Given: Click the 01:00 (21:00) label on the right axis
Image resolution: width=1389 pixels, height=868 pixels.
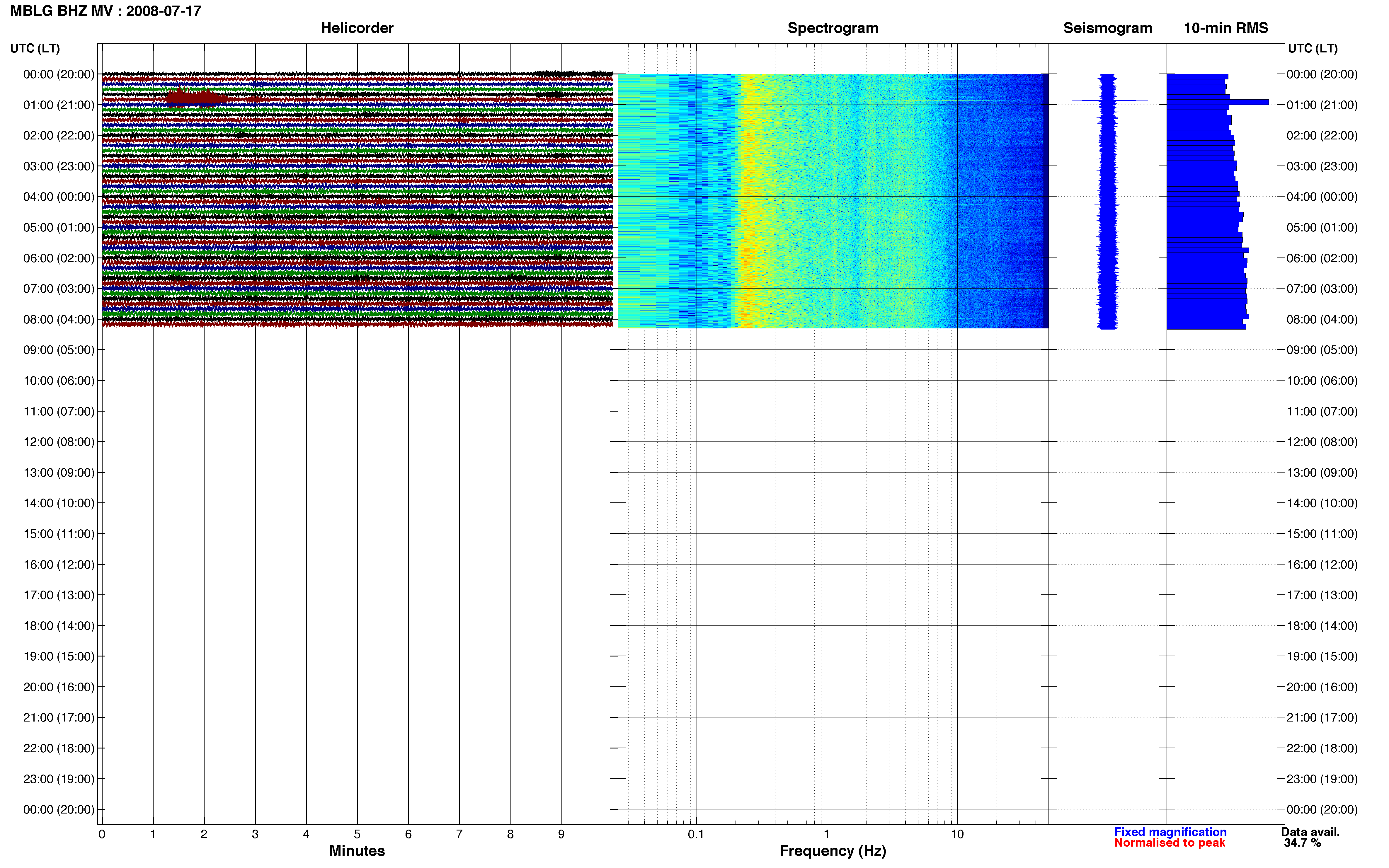Looking at the screenshot, I should pos(1322,105).
